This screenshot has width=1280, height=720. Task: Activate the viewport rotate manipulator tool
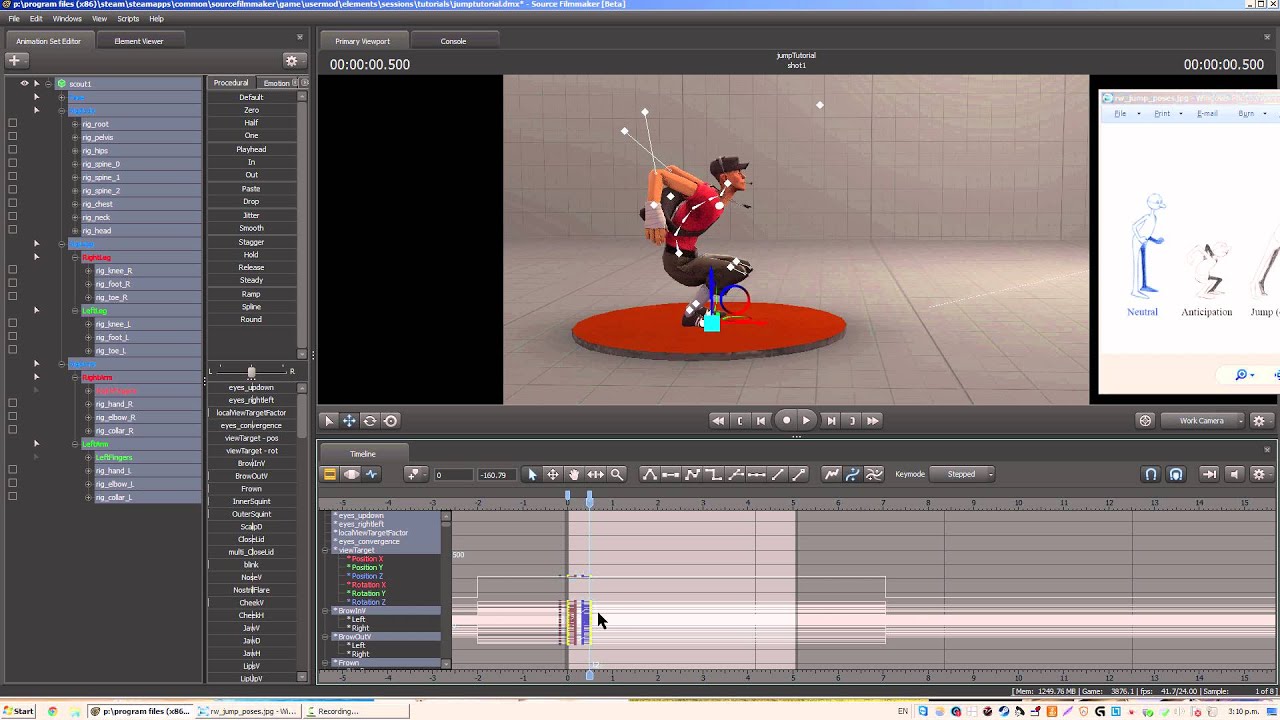(370, 421)
